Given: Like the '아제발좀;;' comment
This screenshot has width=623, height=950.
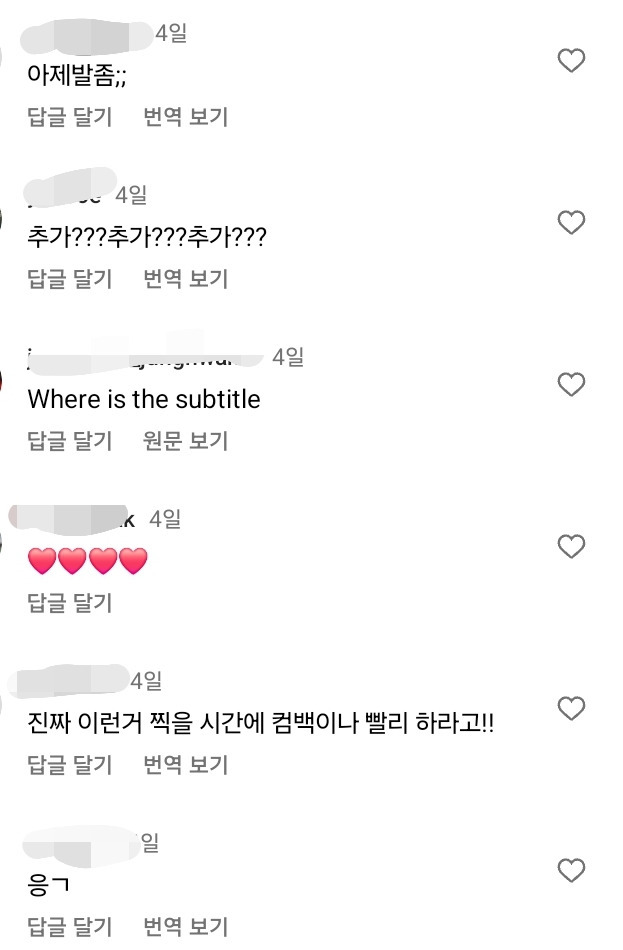Looking at the screenshot, I should coord(571,61).
